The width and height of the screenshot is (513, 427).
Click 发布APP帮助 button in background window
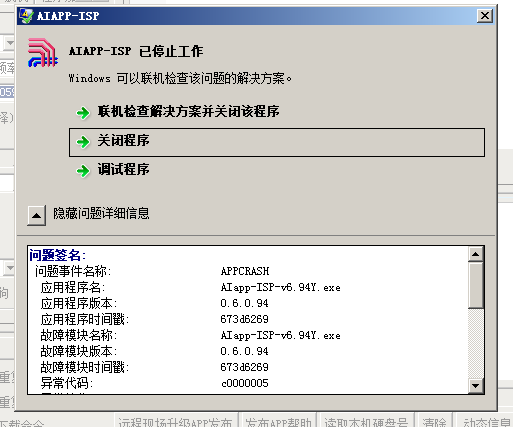[278, 421]
